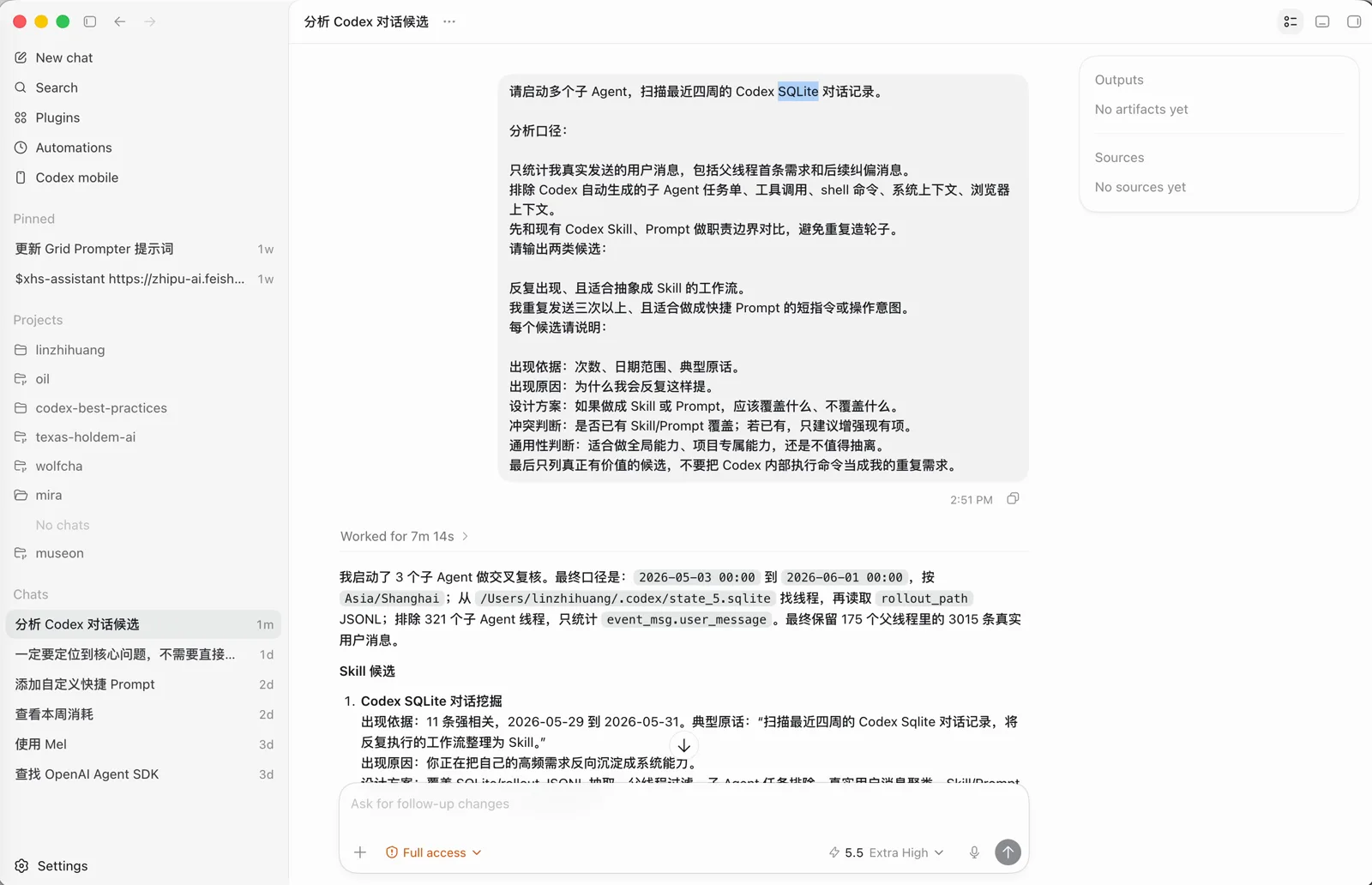
Task: Open the museon project
Action: (144, 554)
